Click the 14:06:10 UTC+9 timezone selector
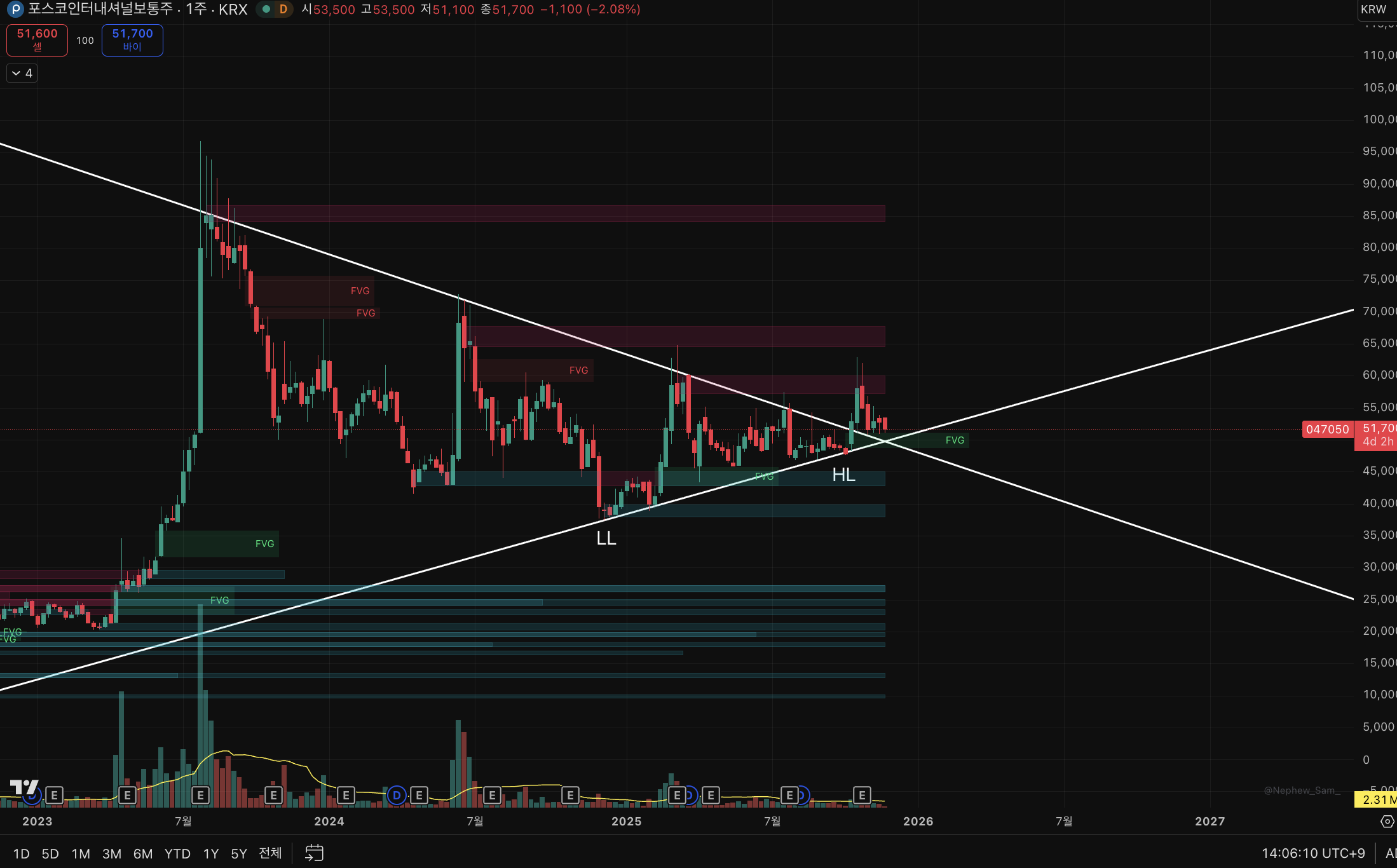 coord(1313,853)
